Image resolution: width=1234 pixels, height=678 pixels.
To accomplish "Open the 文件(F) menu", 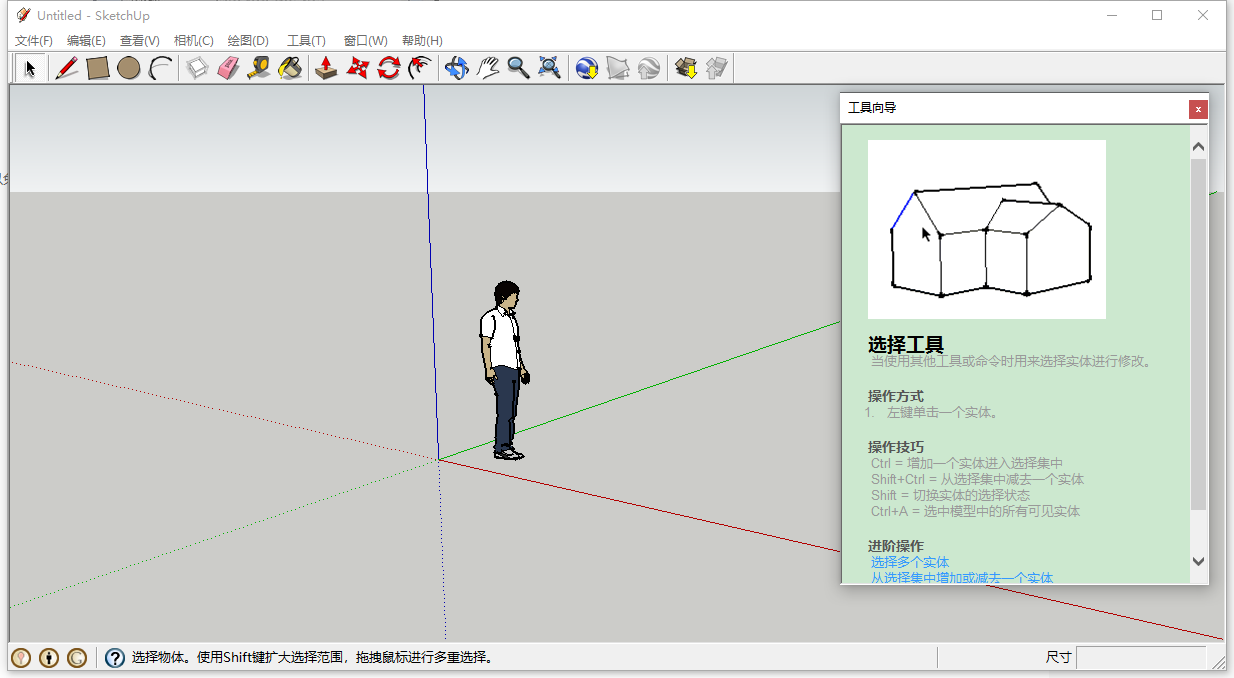I will [34, 41].
